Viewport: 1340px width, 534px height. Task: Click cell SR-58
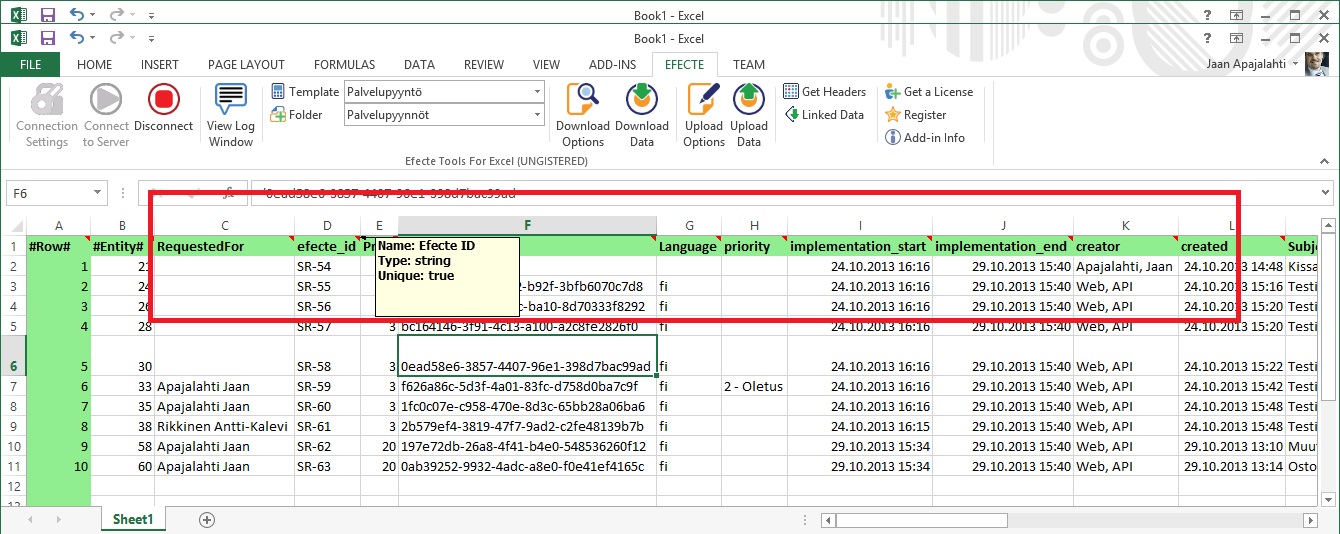[328, 356]
